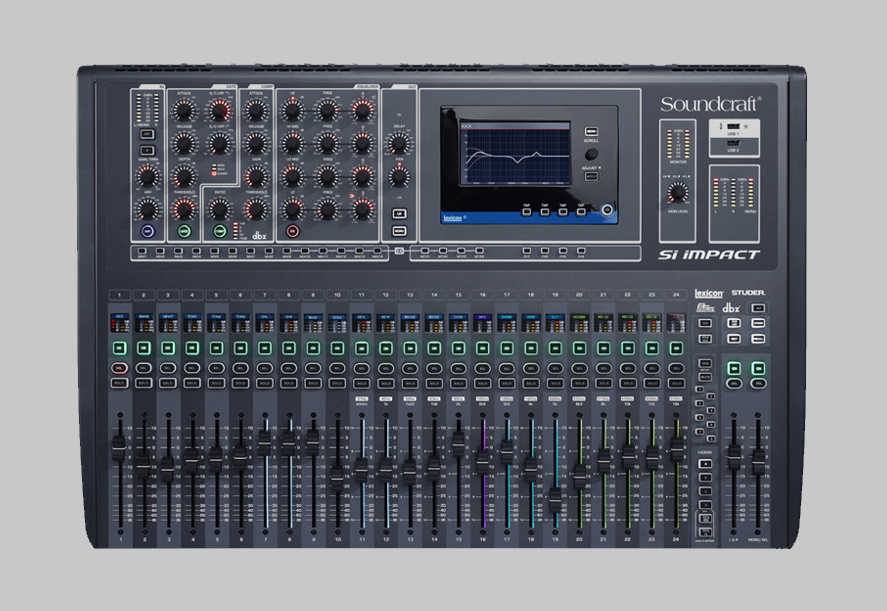Image resolution: width=887 pixels, height=611 pixels.
Task: Click the menu button above the SCROLL label
Action: click(x=591, y=131)
